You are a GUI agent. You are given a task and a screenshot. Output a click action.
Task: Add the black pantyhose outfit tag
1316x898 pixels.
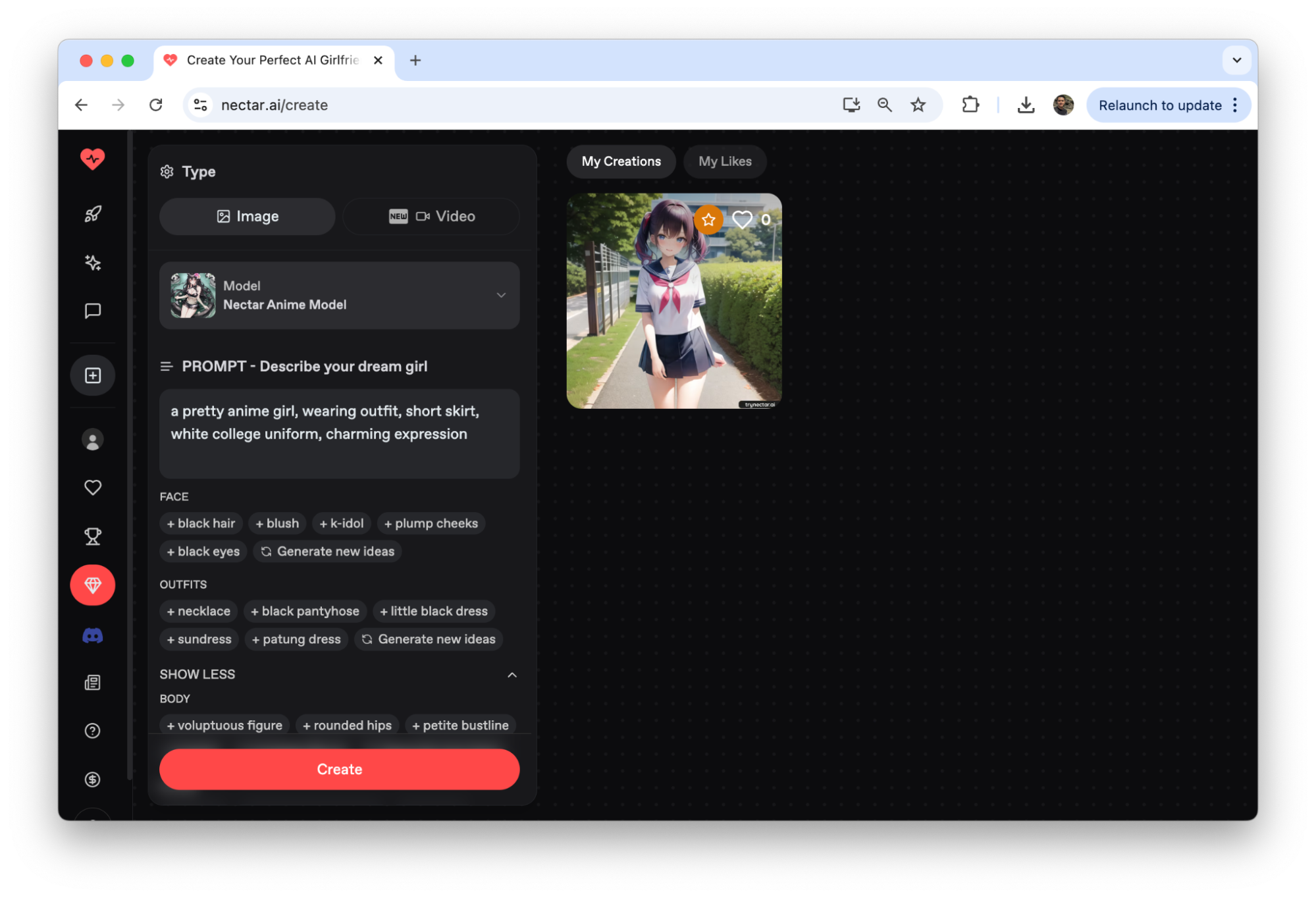pyautogui.click(x=305, y=611)
